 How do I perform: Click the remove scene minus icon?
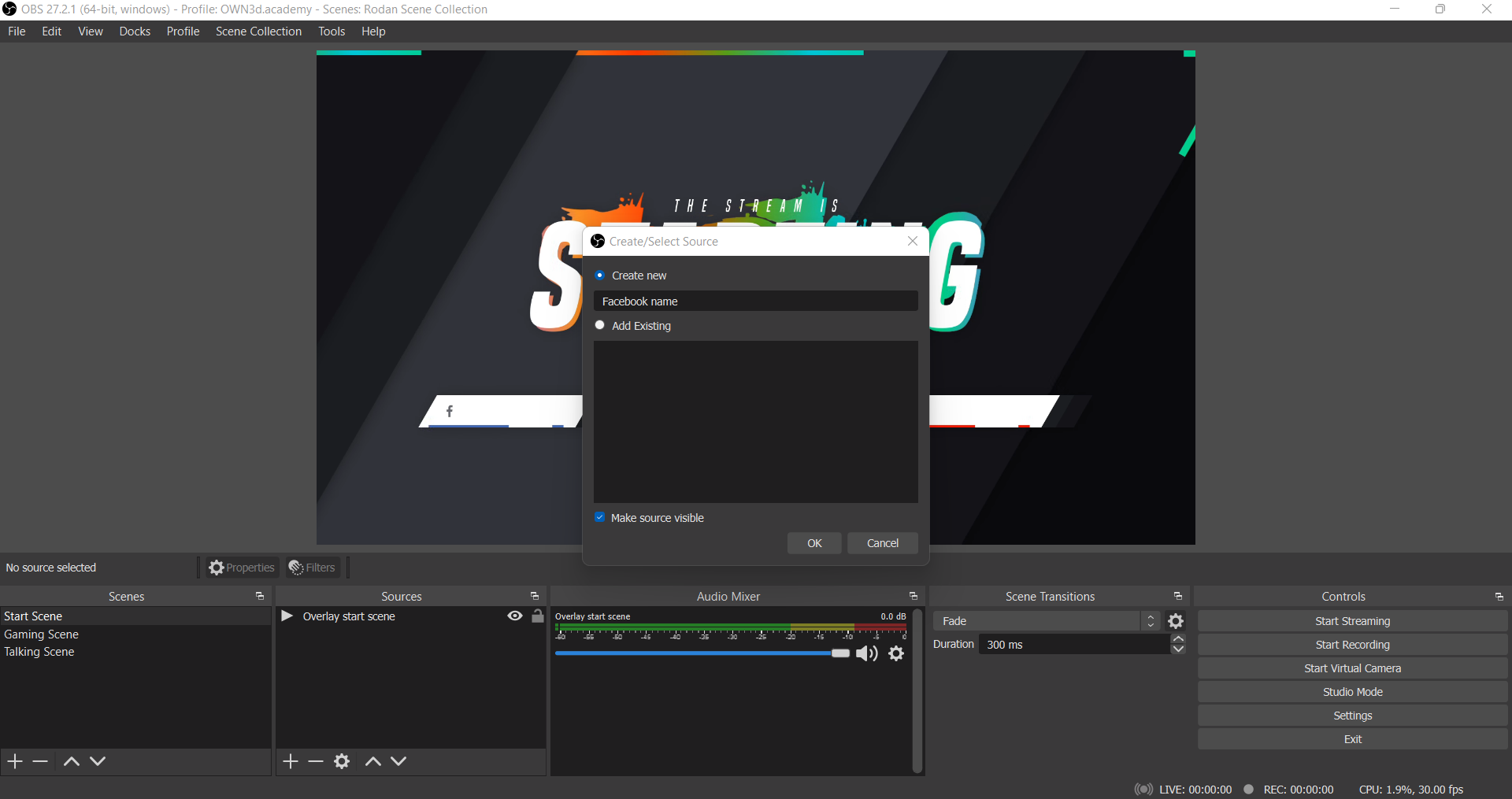(40, 761)
